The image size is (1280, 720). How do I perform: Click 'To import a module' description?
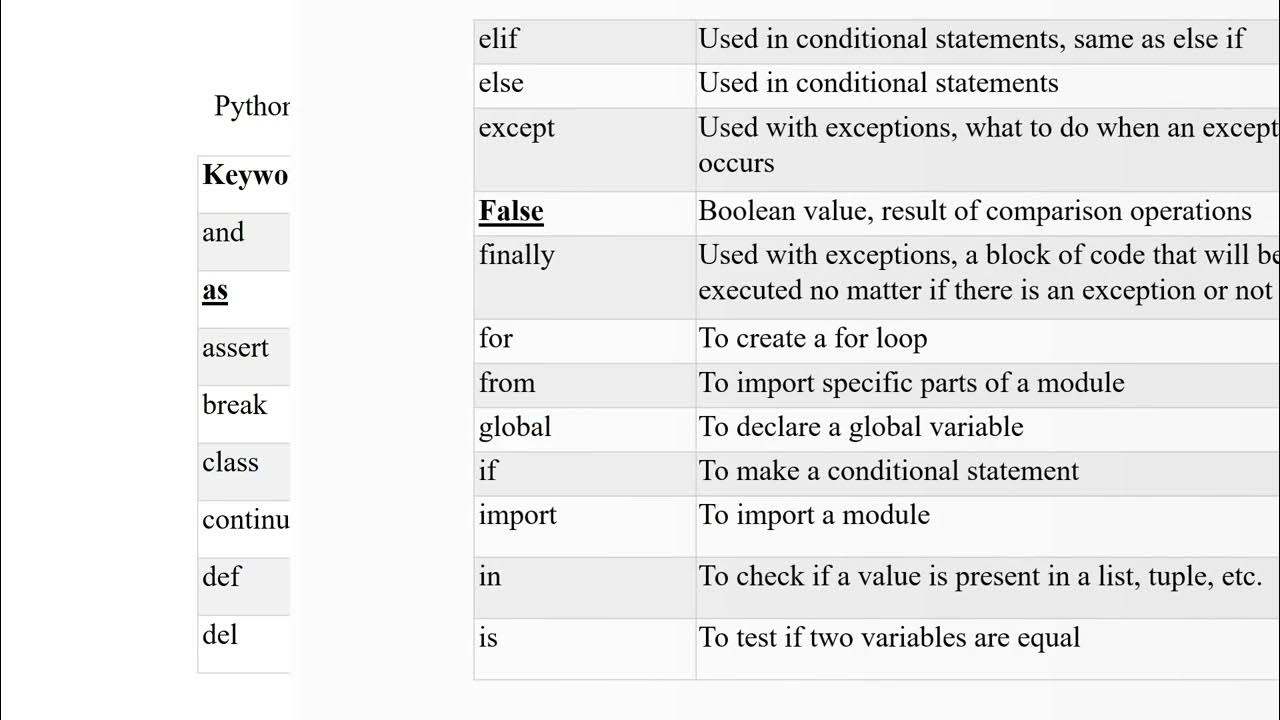(x=814, y=515)
